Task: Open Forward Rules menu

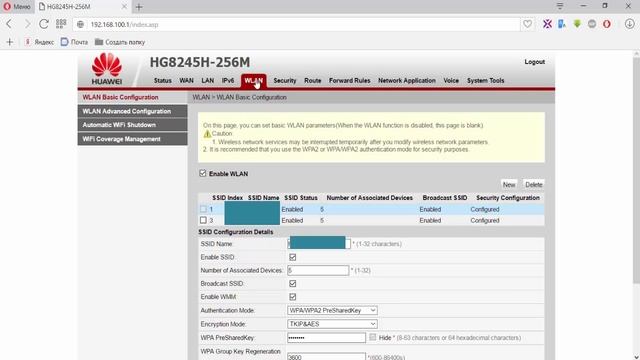Action: (x=350, y=81)
